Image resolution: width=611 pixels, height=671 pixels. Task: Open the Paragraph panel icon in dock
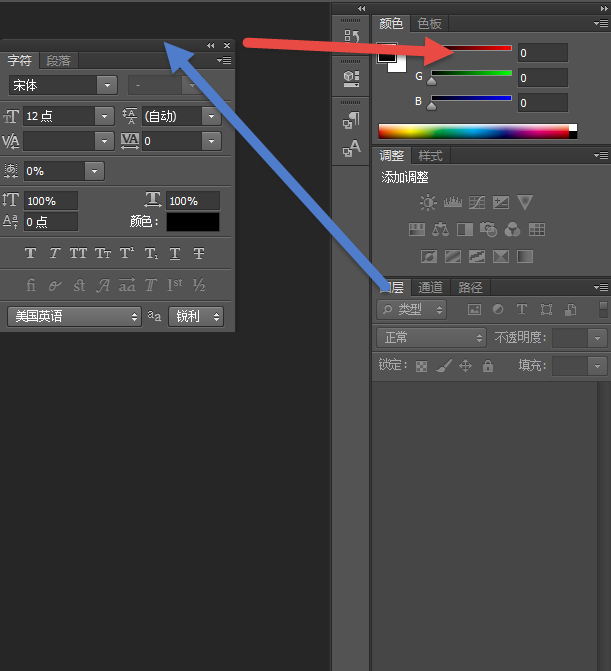pyautogui.click(x=351, y=120)
